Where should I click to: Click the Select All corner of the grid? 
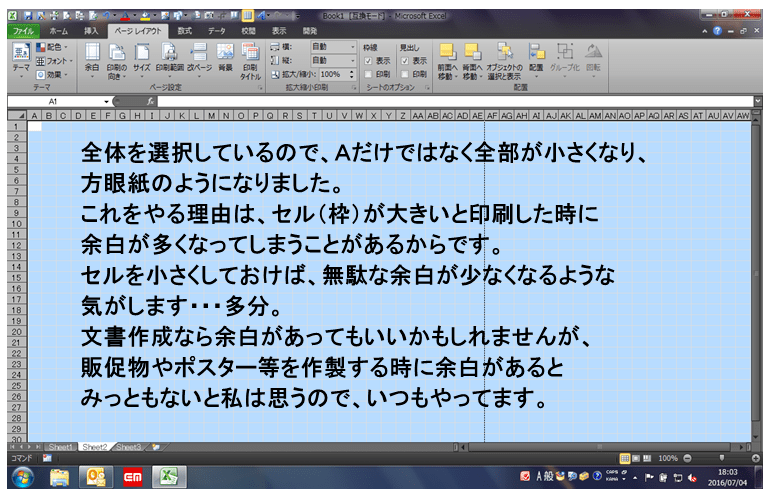[17, 115]
